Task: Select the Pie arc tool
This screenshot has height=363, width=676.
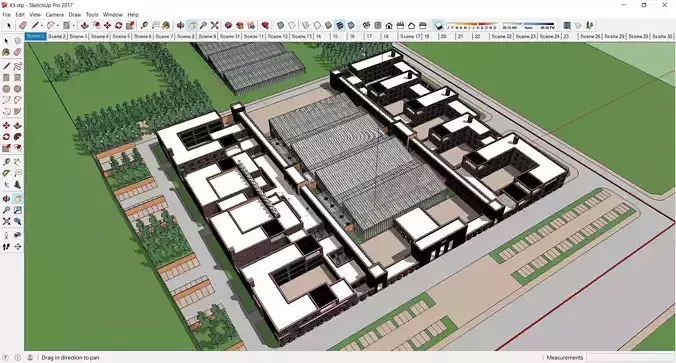Action: [18, 112]
